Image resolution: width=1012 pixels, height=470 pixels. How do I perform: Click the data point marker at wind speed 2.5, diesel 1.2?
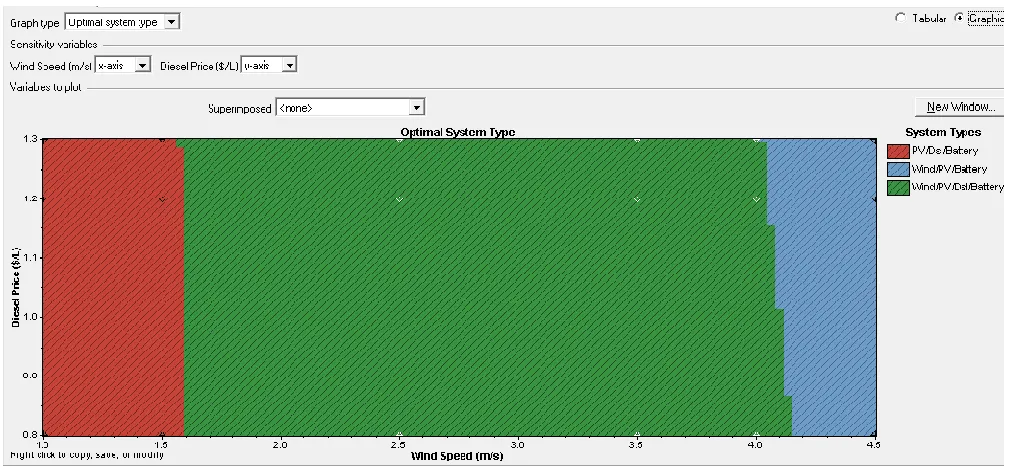(400, 199)
